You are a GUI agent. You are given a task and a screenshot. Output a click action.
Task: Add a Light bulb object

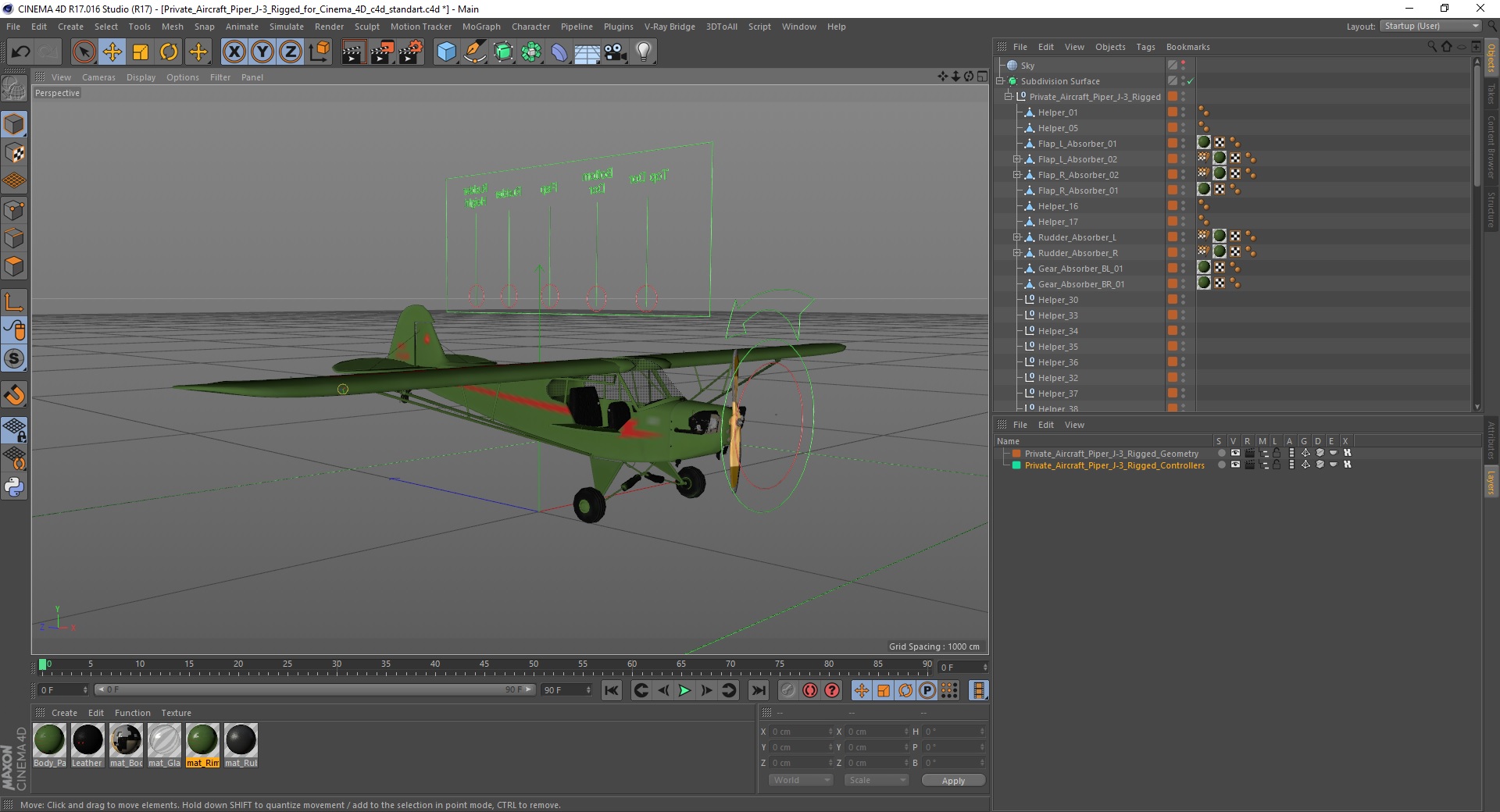(644, 52)
